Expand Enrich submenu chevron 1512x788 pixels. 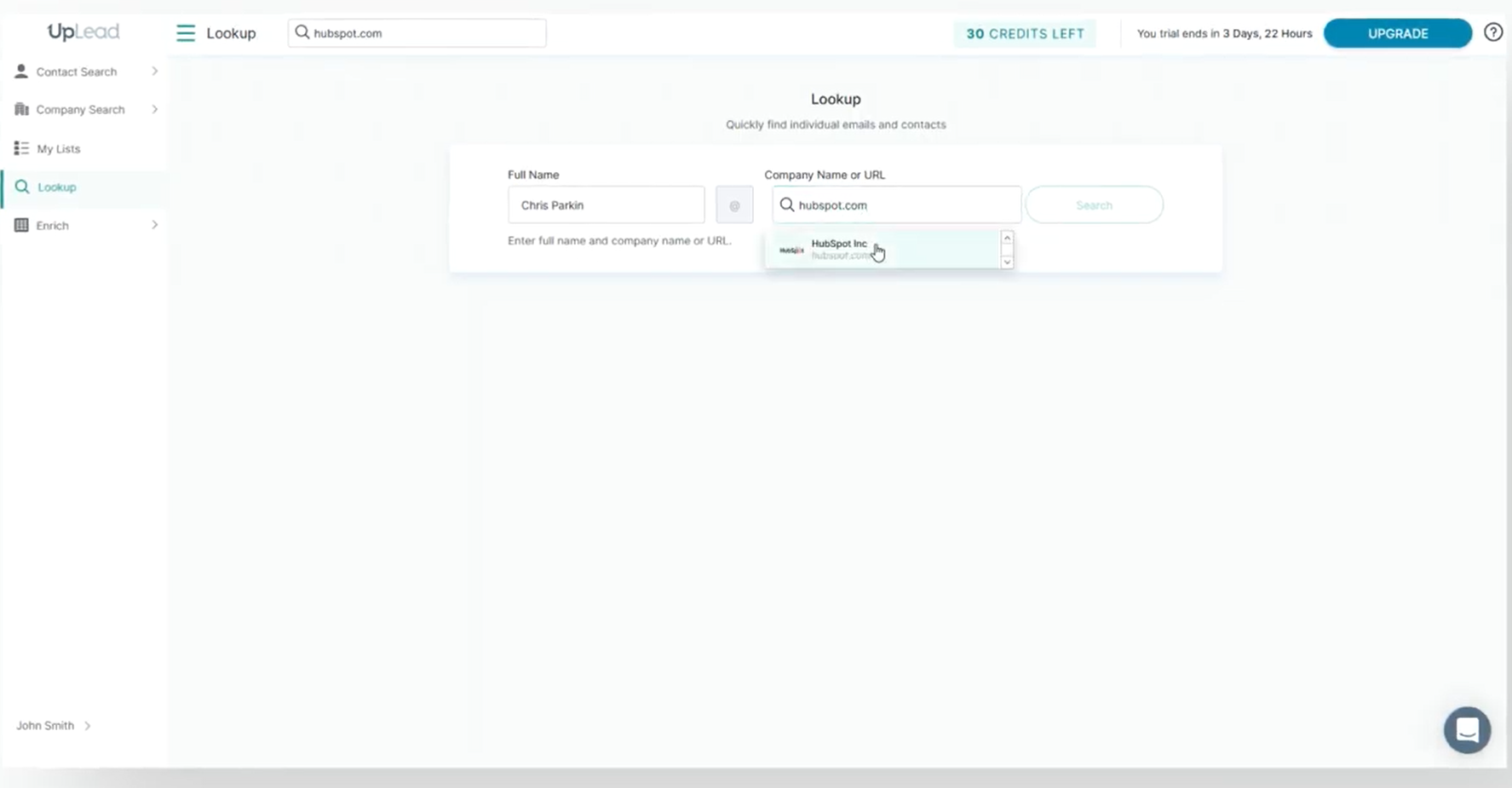pyautogui.click(x=155, y=225)
